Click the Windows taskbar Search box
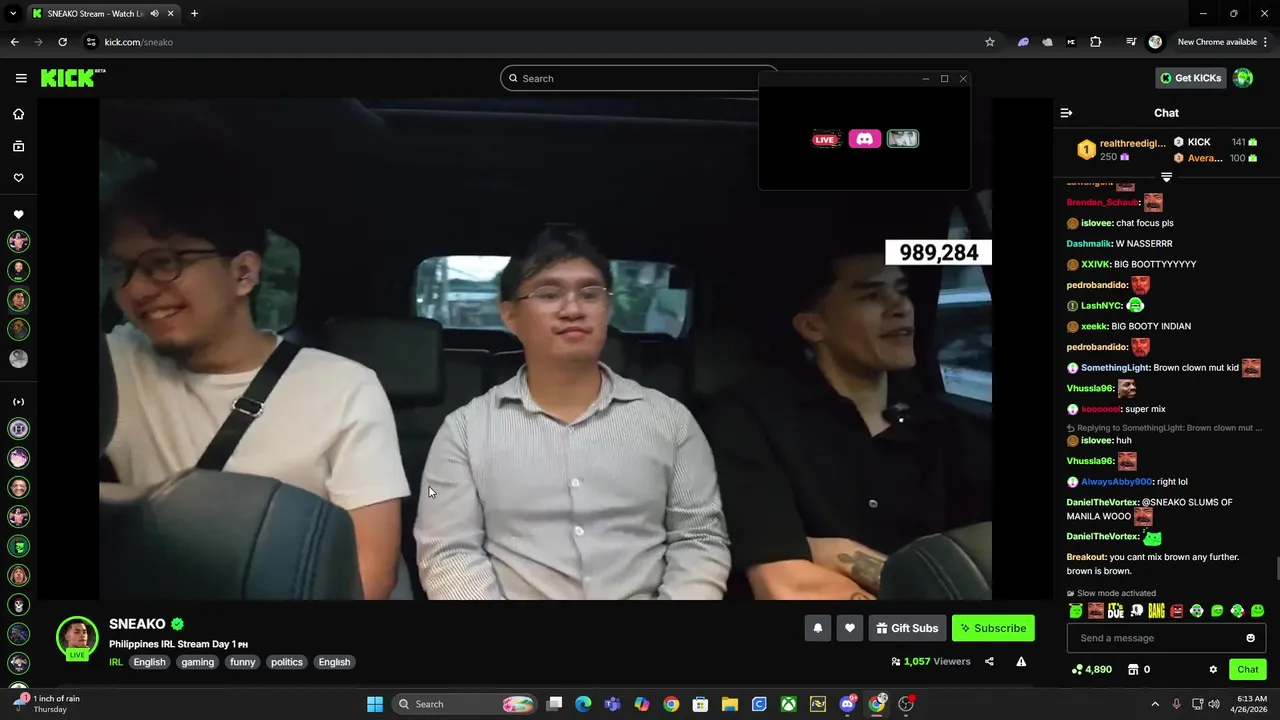 tap(465, 704)
